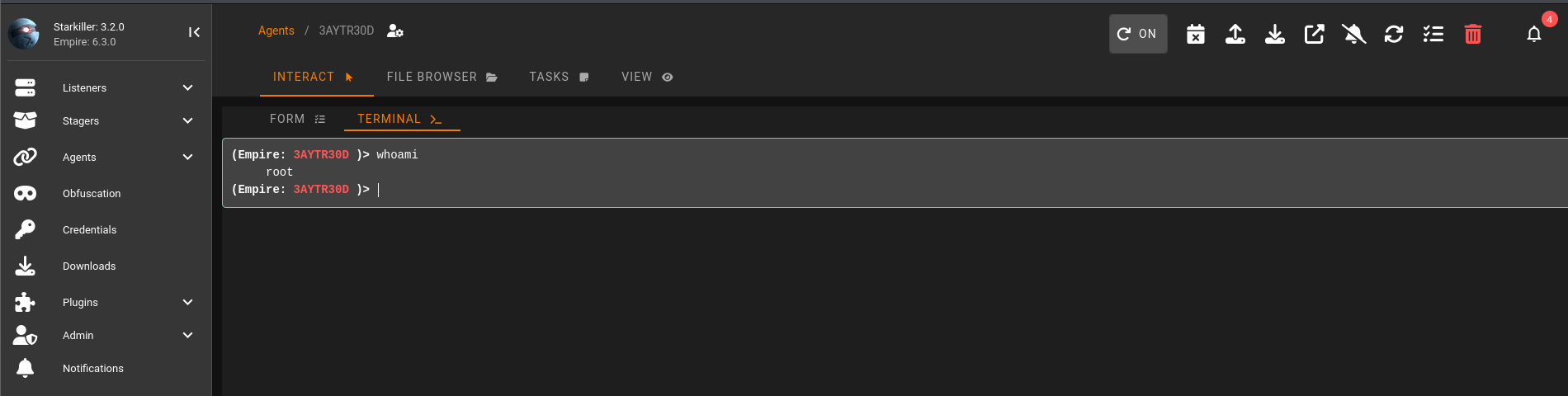1568x396 pixels.
Task: Click the checklist tasks icon in toolbar
Action: [x=1433, y=34]
